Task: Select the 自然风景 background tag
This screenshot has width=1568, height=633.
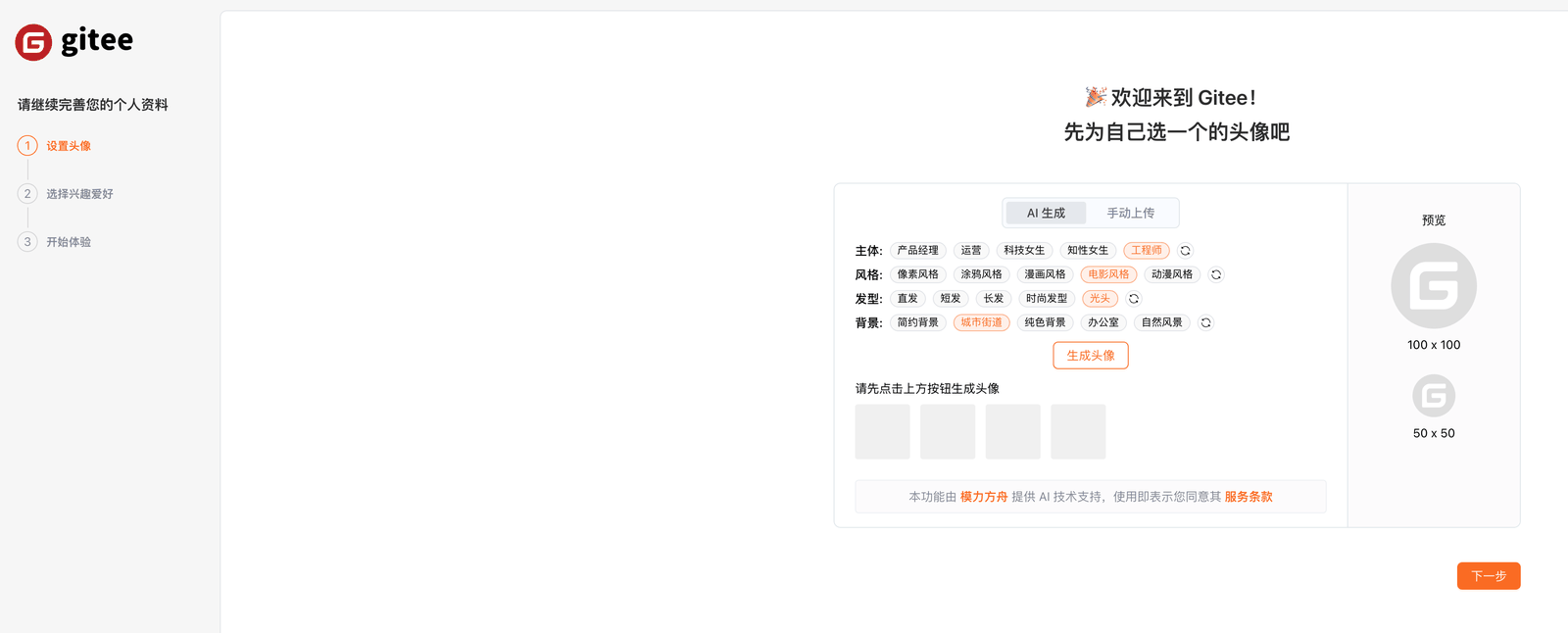Action: pyautogui.click(x=1162, y=322)
